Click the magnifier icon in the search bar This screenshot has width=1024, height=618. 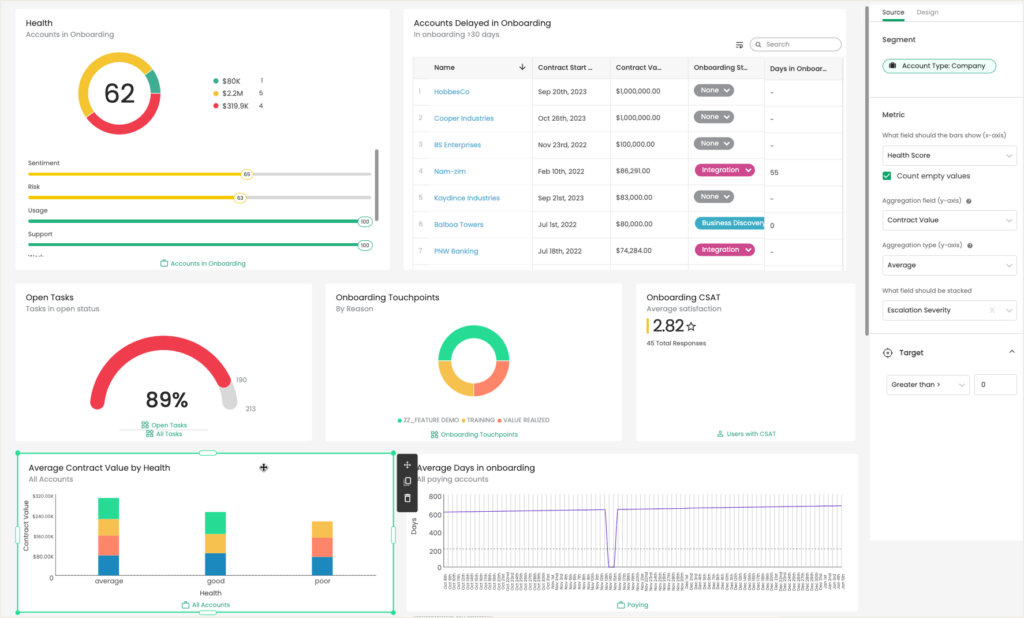pos(760,44)
